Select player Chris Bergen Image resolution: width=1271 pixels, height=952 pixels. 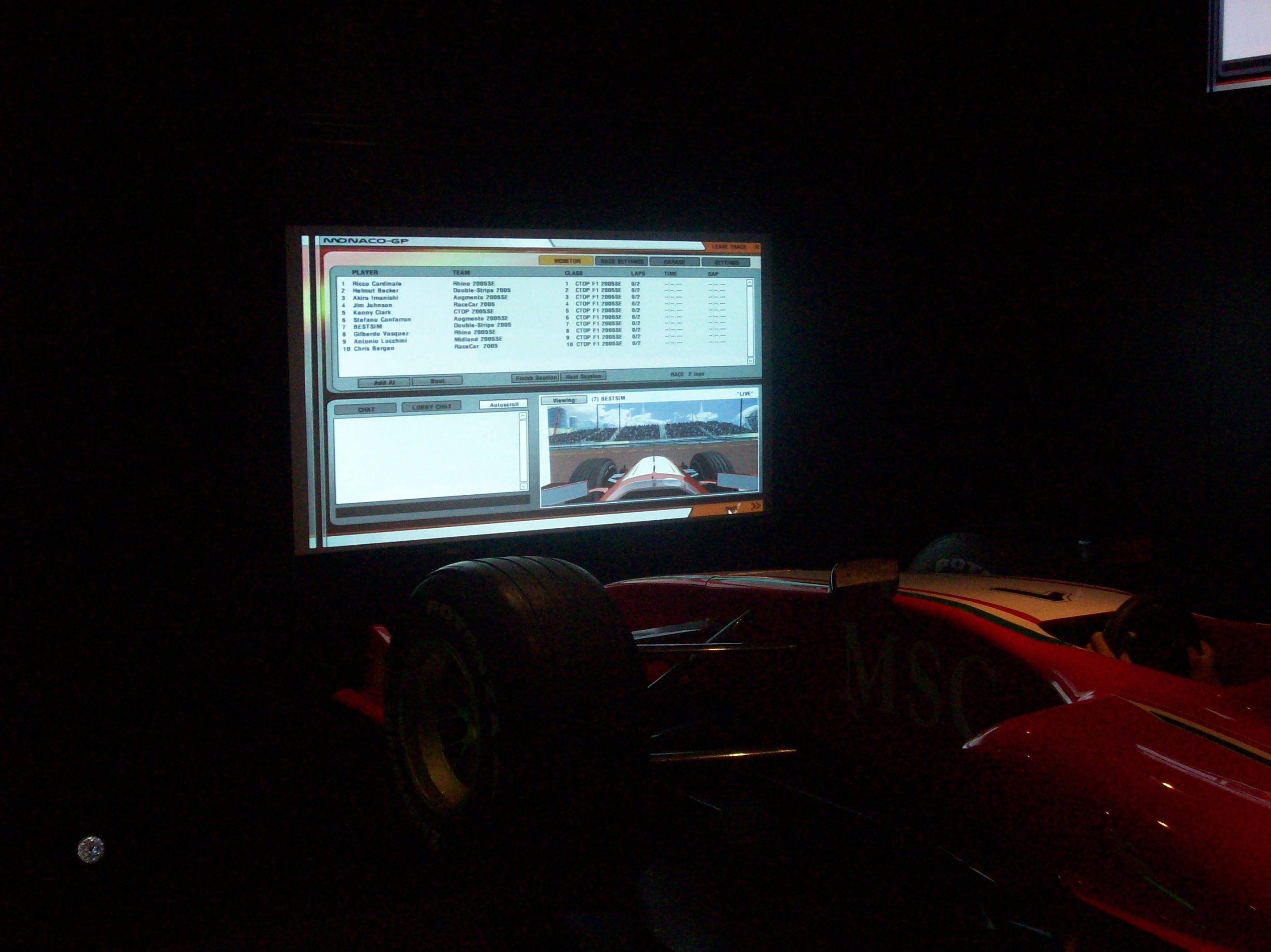coord(374,349)
